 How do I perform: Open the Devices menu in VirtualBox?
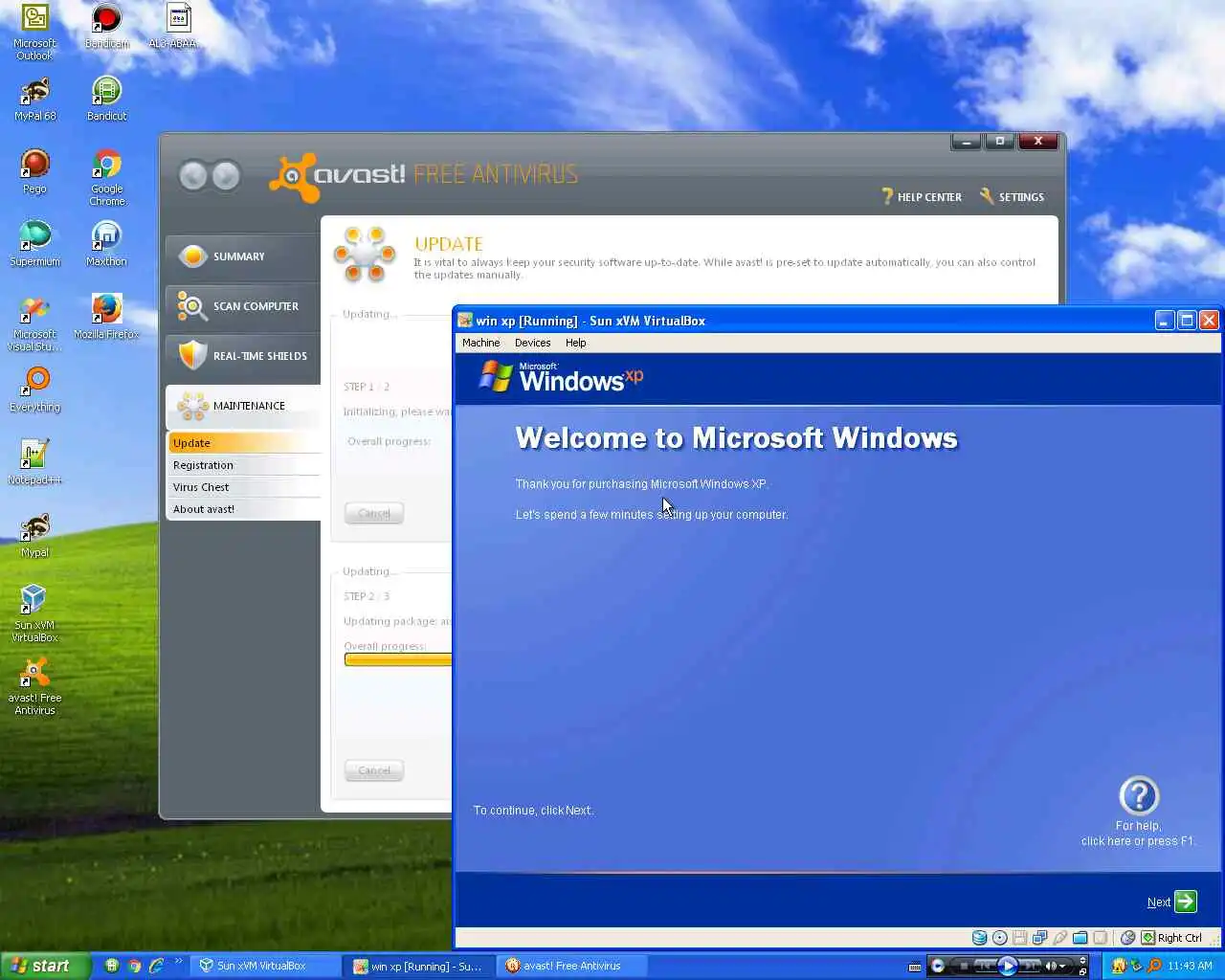532,343
